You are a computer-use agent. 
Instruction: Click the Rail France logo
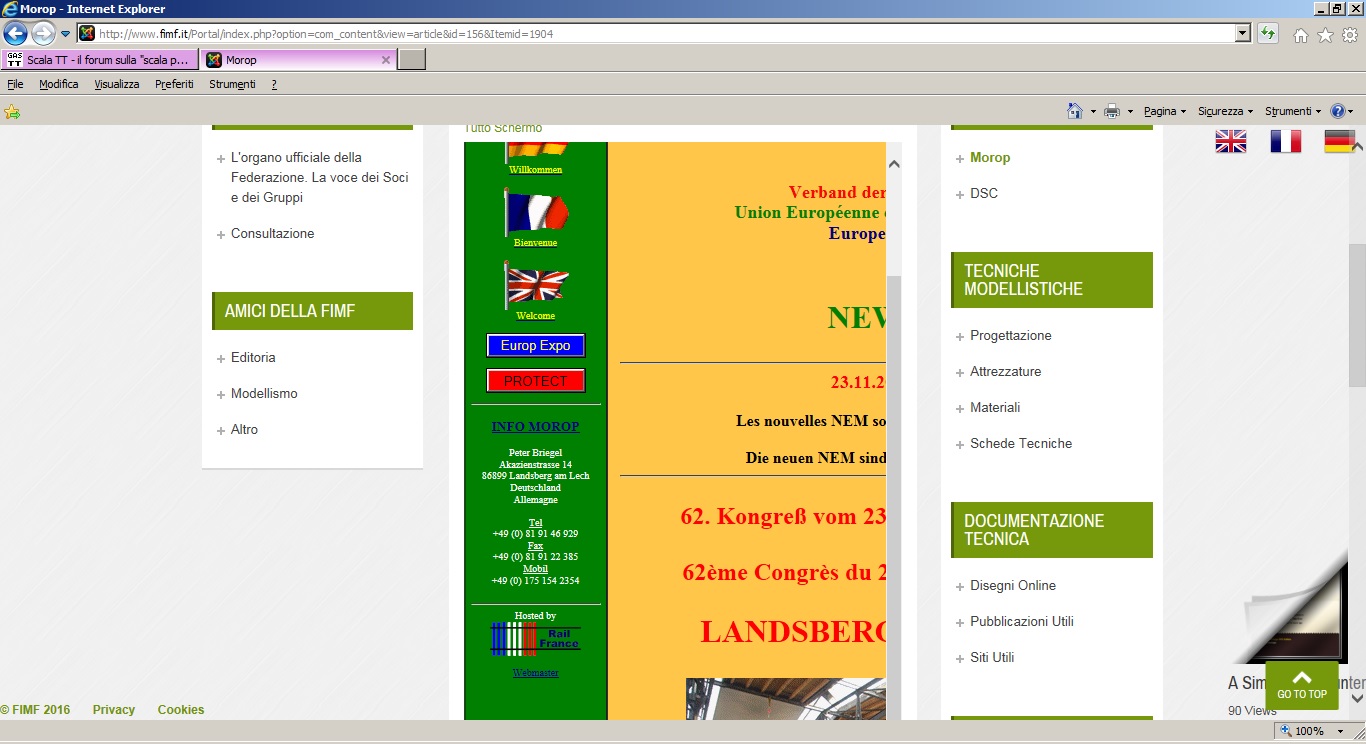point(535,639)
